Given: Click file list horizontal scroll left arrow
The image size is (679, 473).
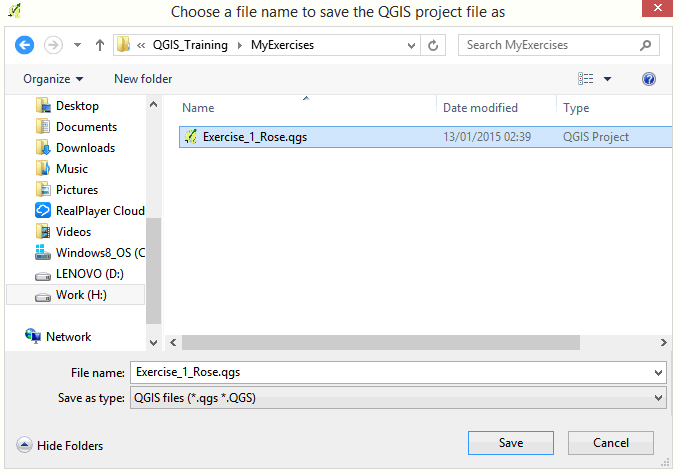Looking at the screenshot, I should 173,343.
